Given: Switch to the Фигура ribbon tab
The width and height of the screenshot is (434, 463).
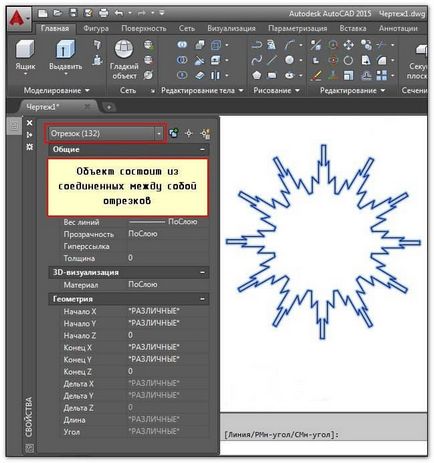Looking at the screenshot, I should tap(96, 28).
